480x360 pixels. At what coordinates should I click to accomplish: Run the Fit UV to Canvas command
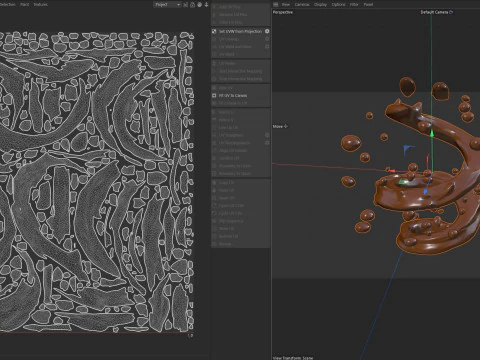[240, 95]
